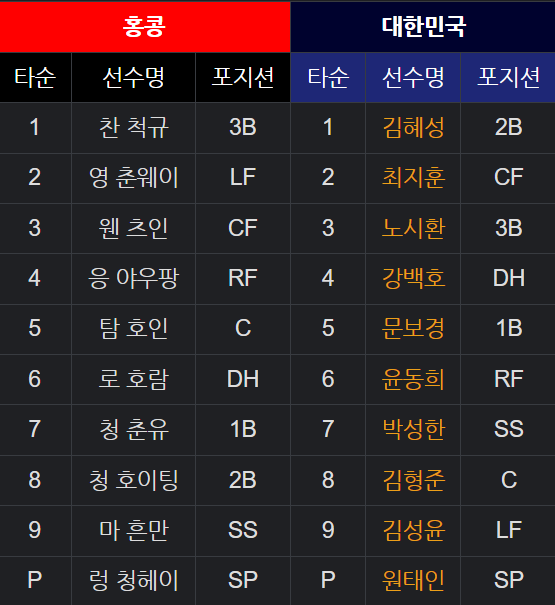
Task: Click SP position next to 원태인
Action: tap(508, 580)
